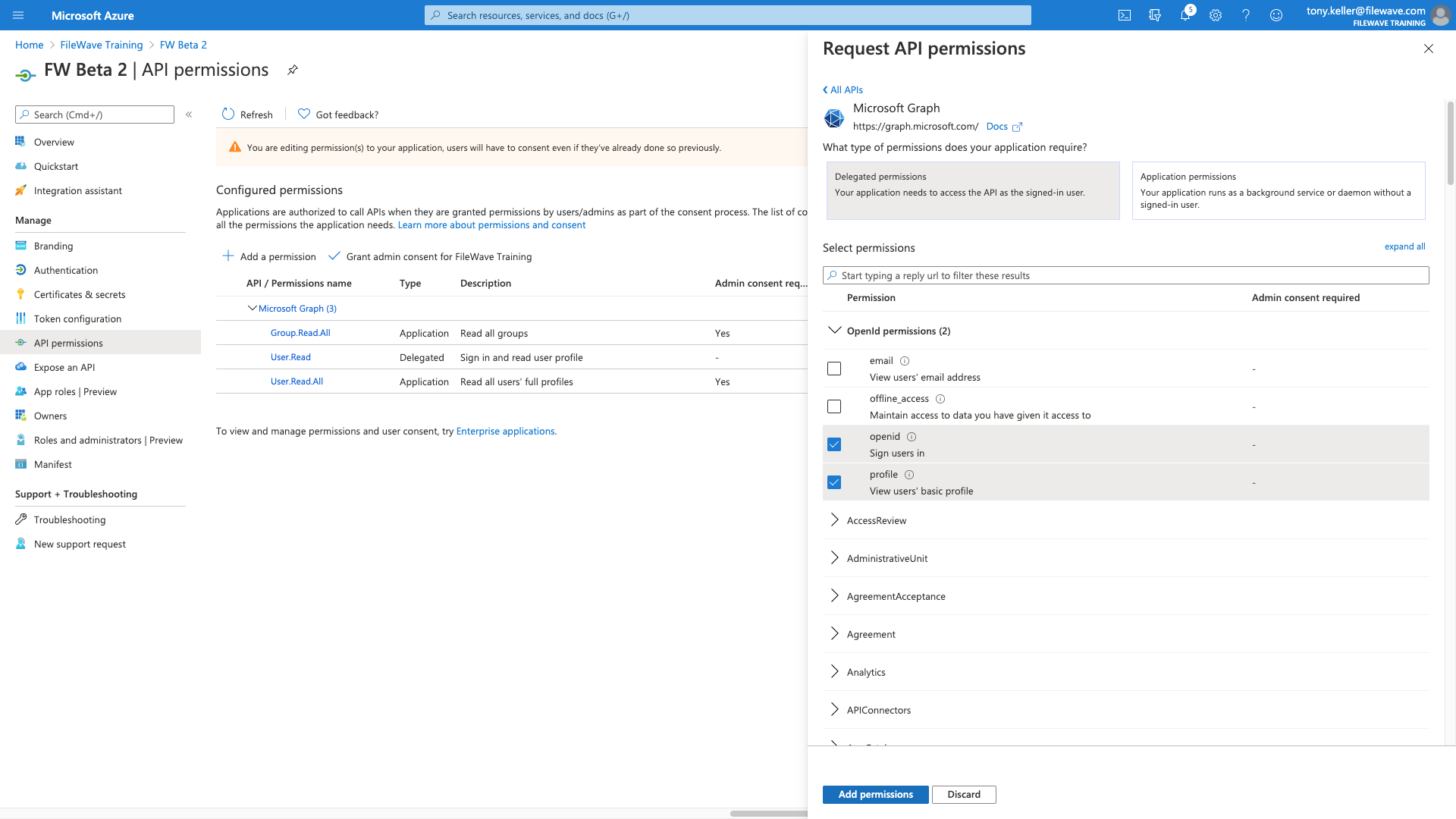Click the top Azure resource search bar
Screen dimensions: 1456x819
tap(728, 15)
